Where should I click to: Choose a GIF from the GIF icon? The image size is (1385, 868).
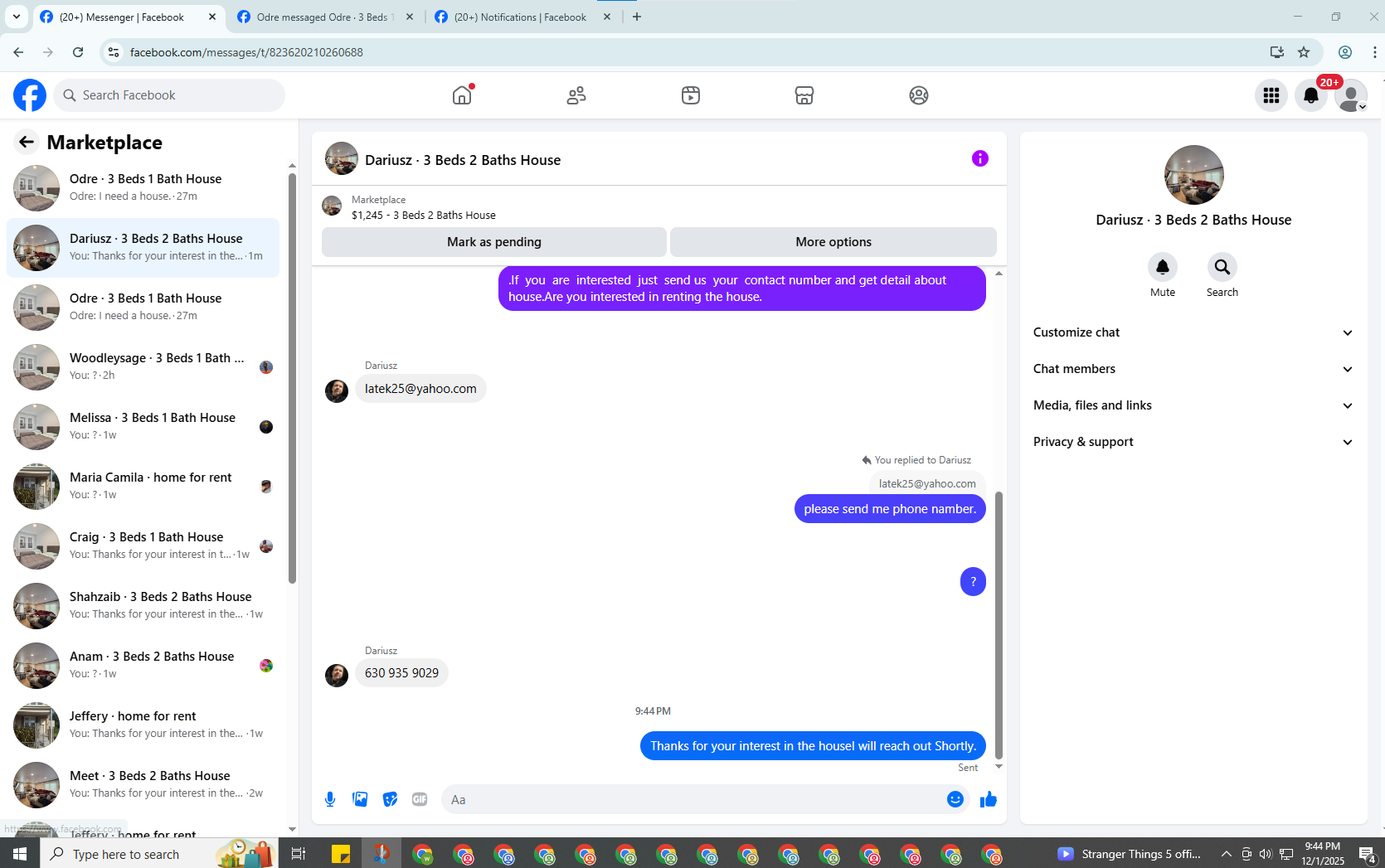(420, 799)
